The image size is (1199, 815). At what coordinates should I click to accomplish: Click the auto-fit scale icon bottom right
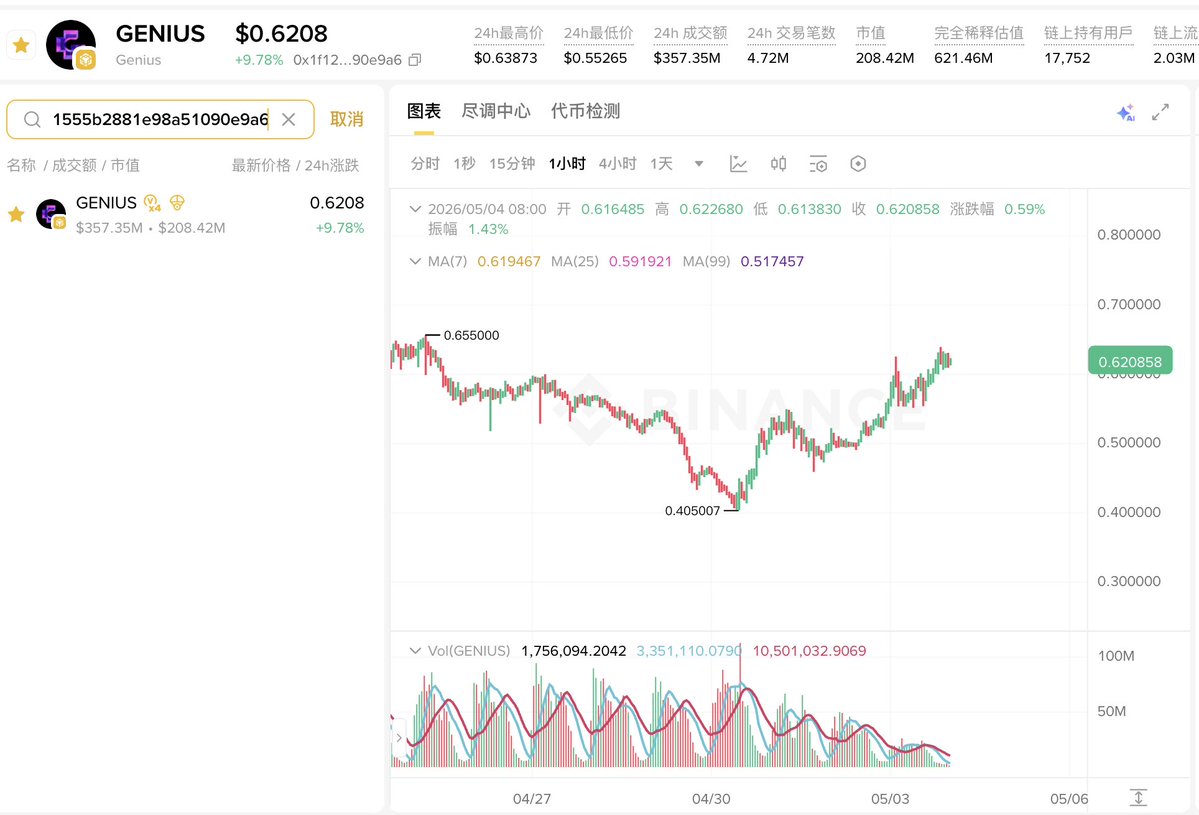tap(1138, 797)
